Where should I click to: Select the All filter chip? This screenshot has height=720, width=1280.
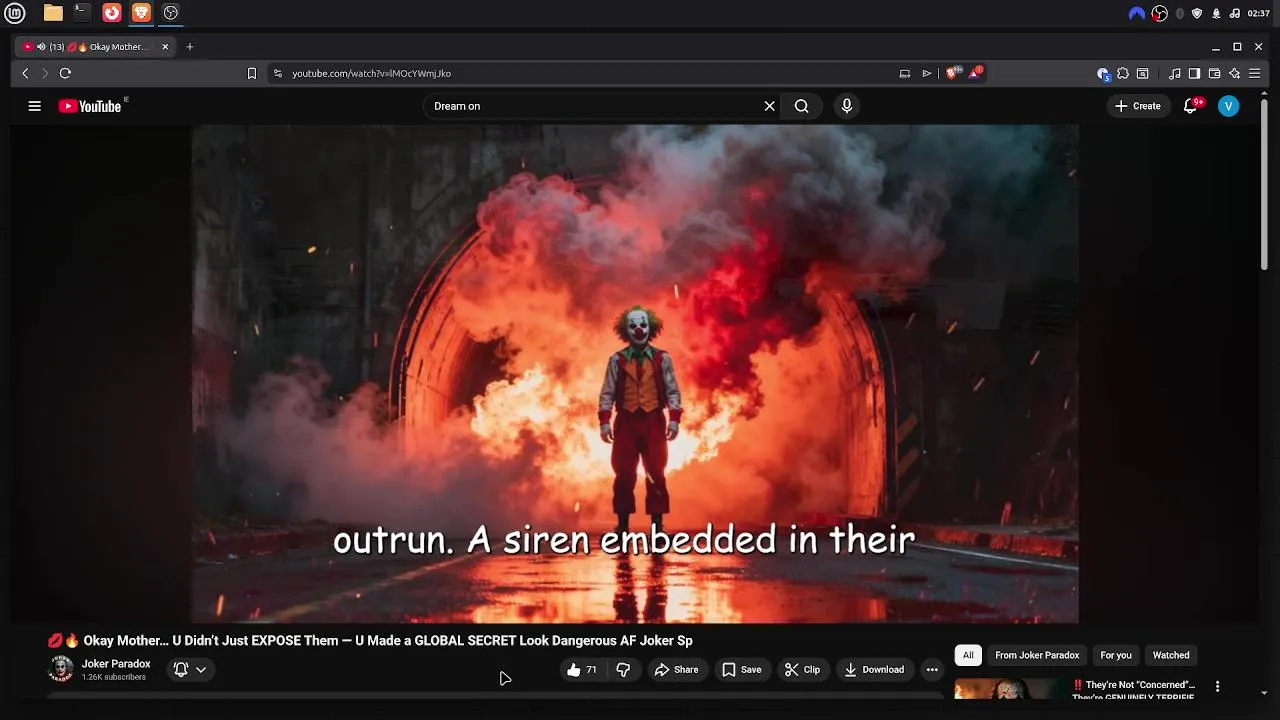tap(968, 655)
